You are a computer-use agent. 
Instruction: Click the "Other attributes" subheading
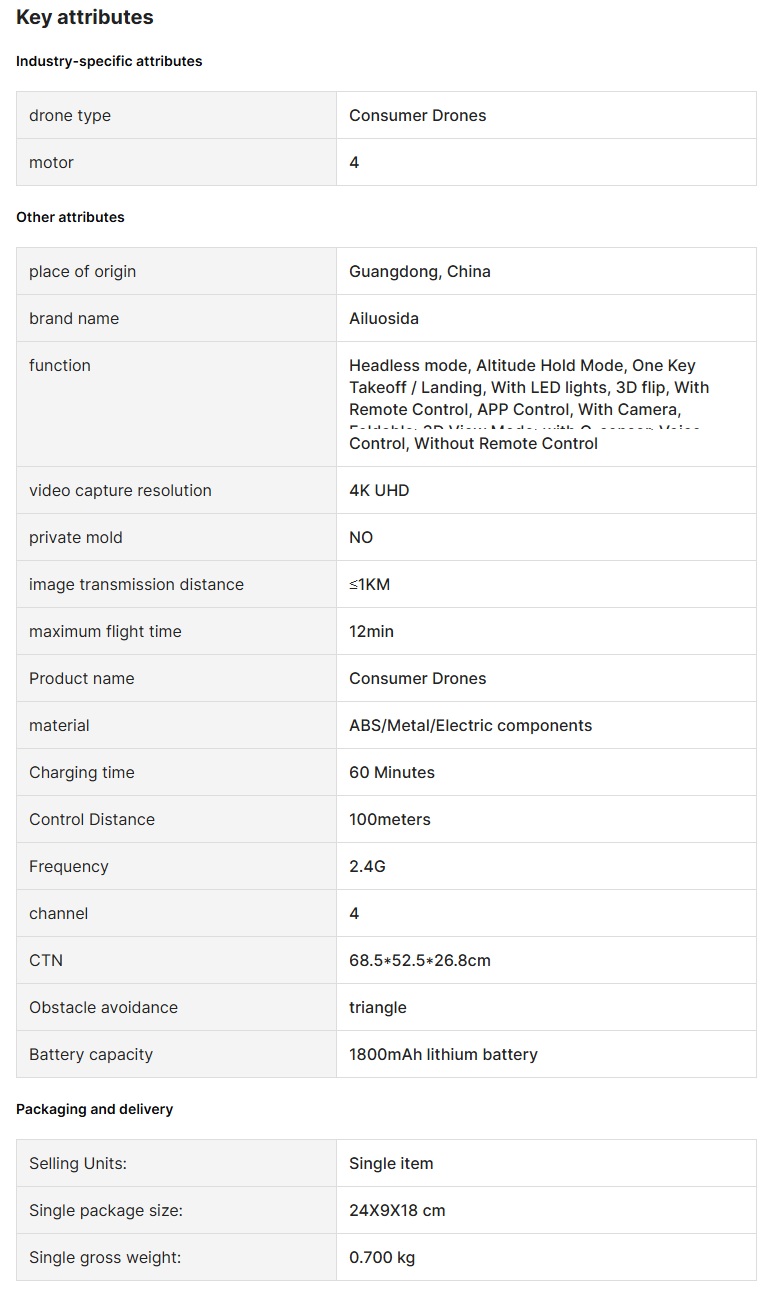(70, 217)
